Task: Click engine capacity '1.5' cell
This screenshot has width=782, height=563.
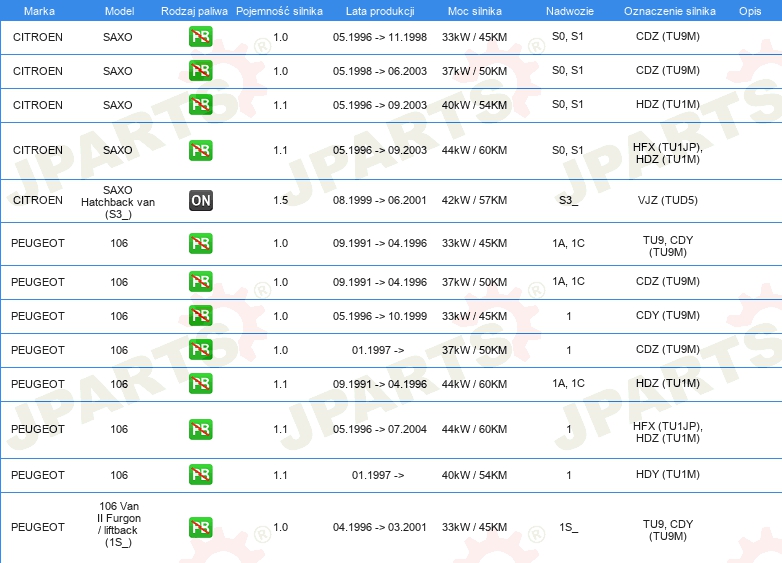Action: tap(280, 200)
